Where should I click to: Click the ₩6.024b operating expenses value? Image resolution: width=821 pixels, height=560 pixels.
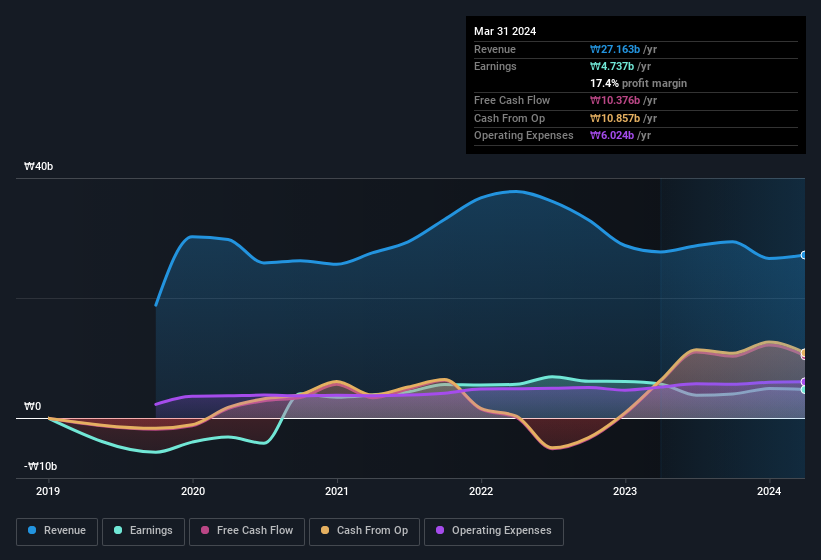(612, 136)
